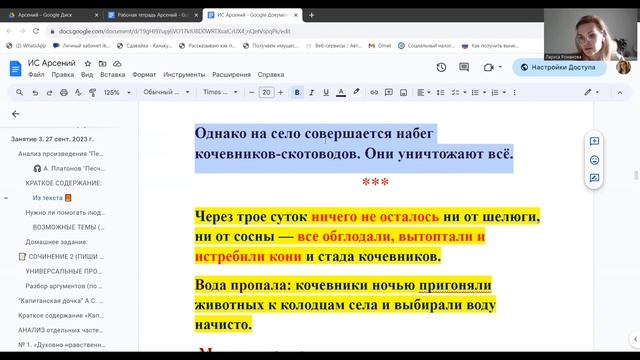
Task: Open the bulleted list dropdown
Action: click(x=479, y=93)
